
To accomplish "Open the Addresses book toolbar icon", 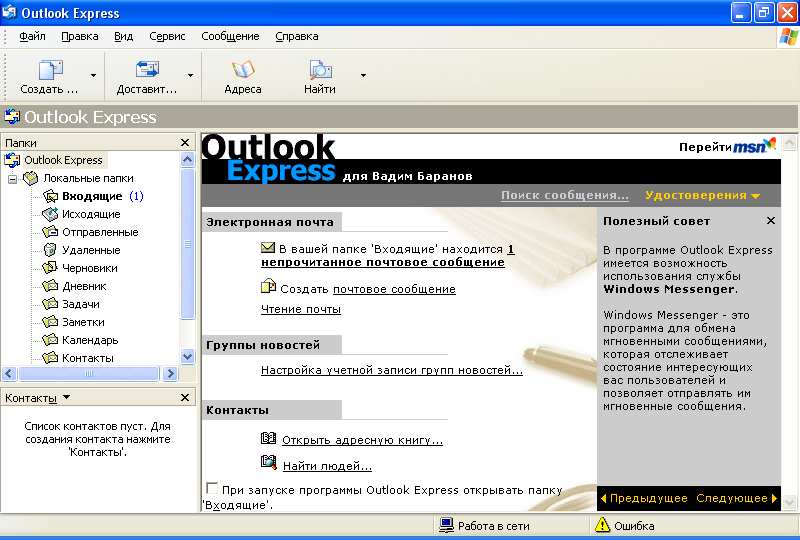I will (243, 69).
